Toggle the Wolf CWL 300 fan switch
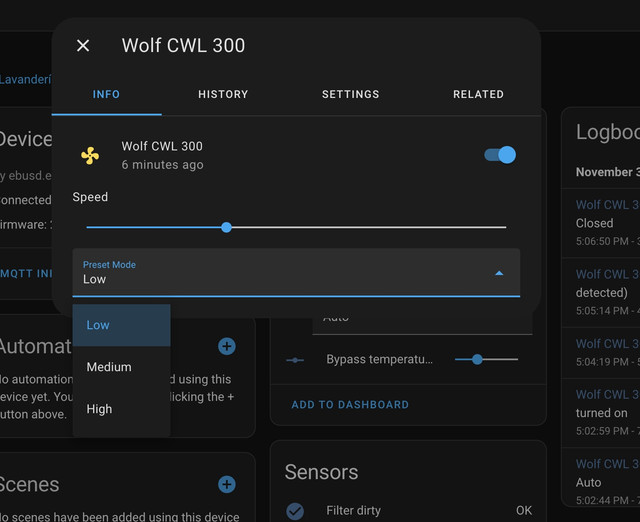 coord(499,155)
